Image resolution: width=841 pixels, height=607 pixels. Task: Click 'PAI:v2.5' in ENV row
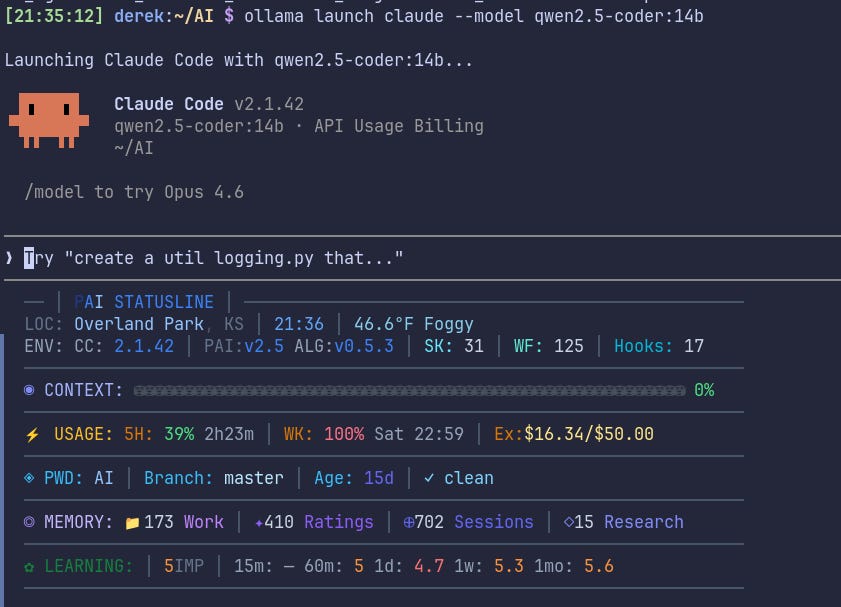point(244,346)
